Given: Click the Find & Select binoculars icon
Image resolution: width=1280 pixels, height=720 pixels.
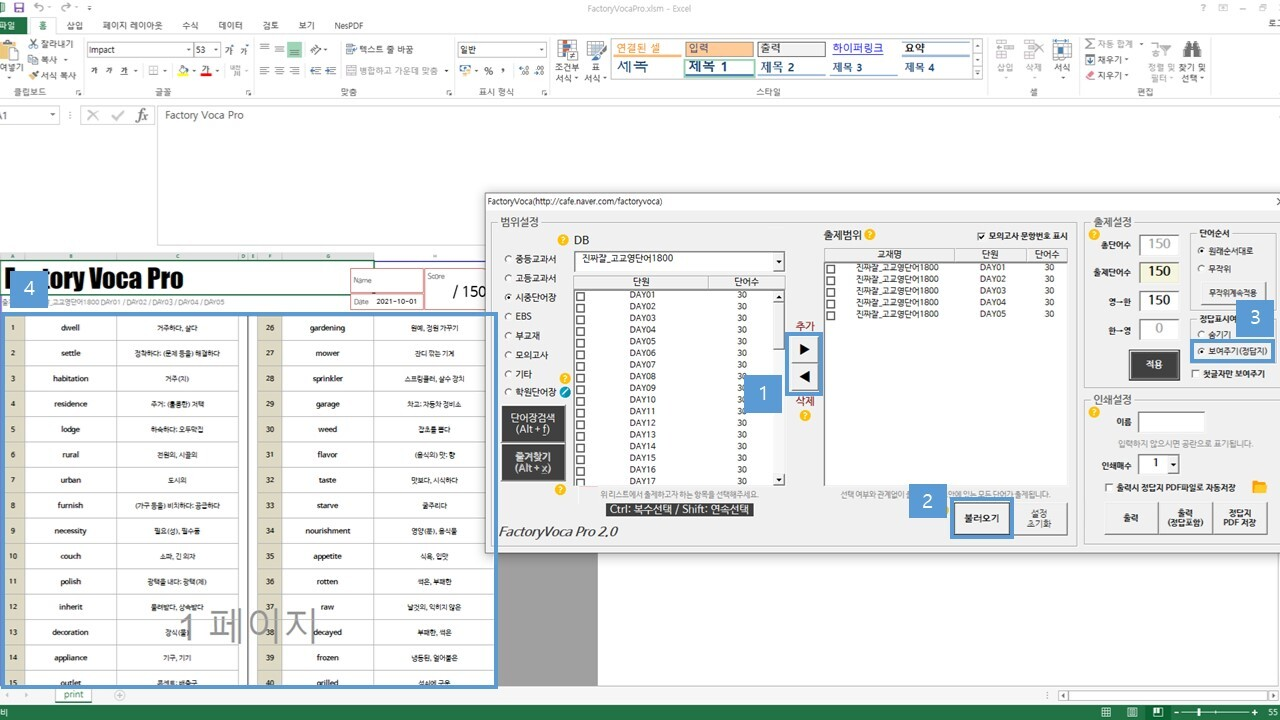Looking at the screenshot, I should point(1192,50).
